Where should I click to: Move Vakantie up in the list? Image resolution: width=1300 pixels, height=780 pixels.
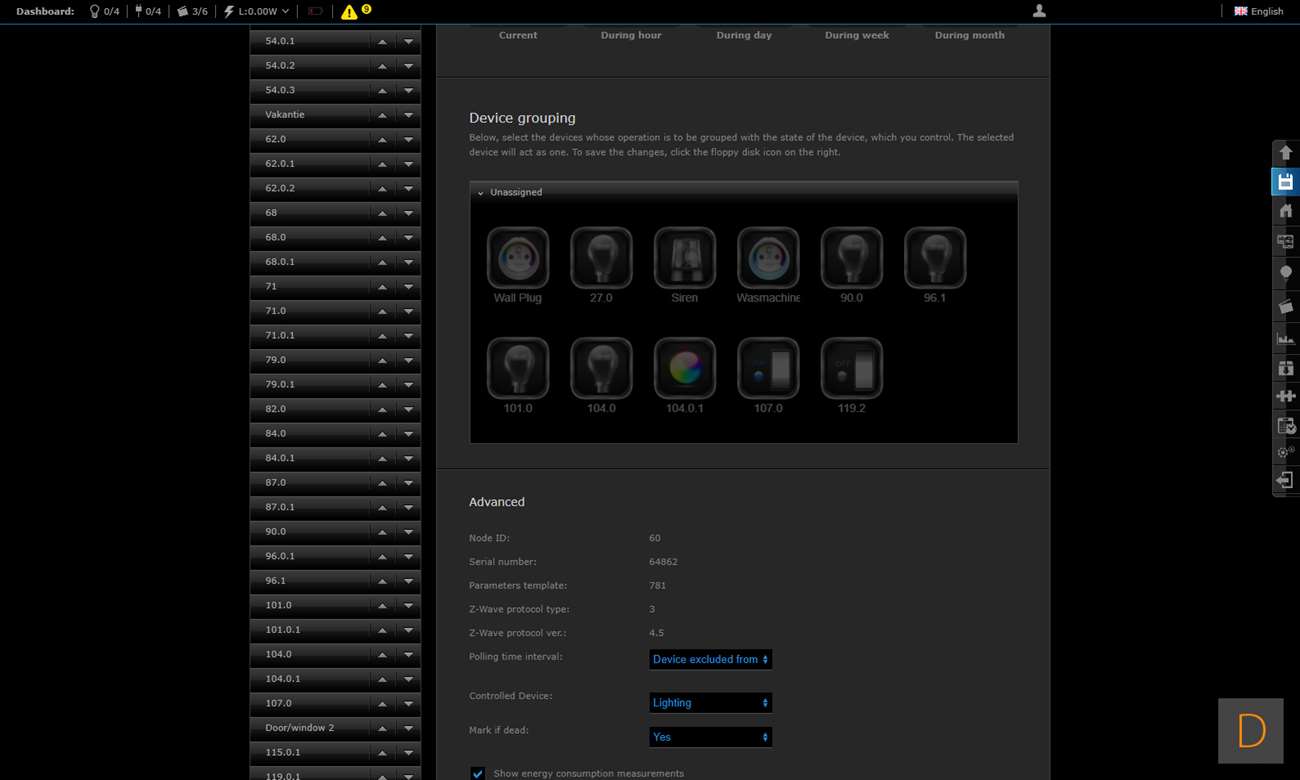(382, 115)
